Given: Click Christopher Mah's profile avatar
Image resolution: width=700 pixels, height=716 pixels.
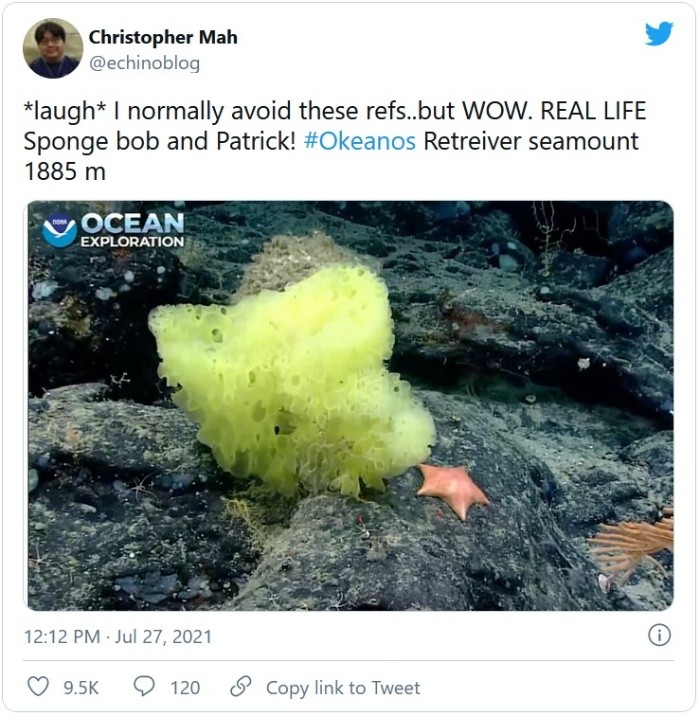Looking at the screenshot, I should pyautogui.click(x=52, y=48).
